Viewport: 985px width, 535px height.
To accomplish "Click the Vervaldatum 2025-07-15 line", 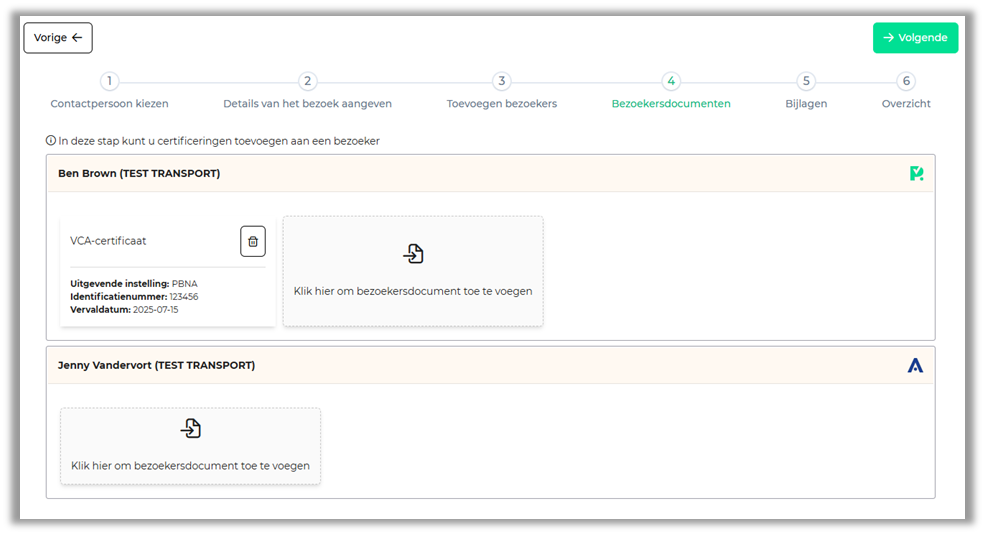I will pyautogui.click(x=124, y=310).
